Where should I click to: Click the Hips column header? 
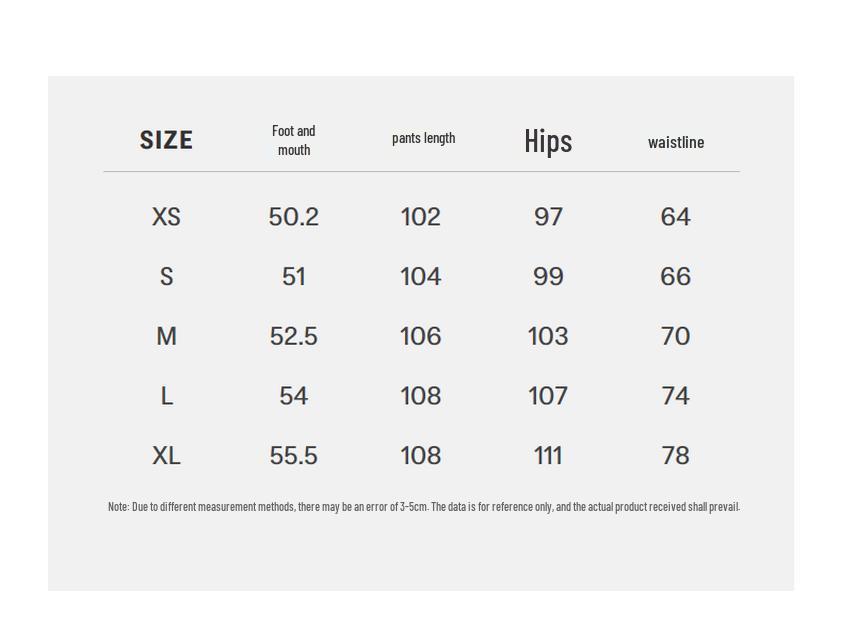coord(548,141)
